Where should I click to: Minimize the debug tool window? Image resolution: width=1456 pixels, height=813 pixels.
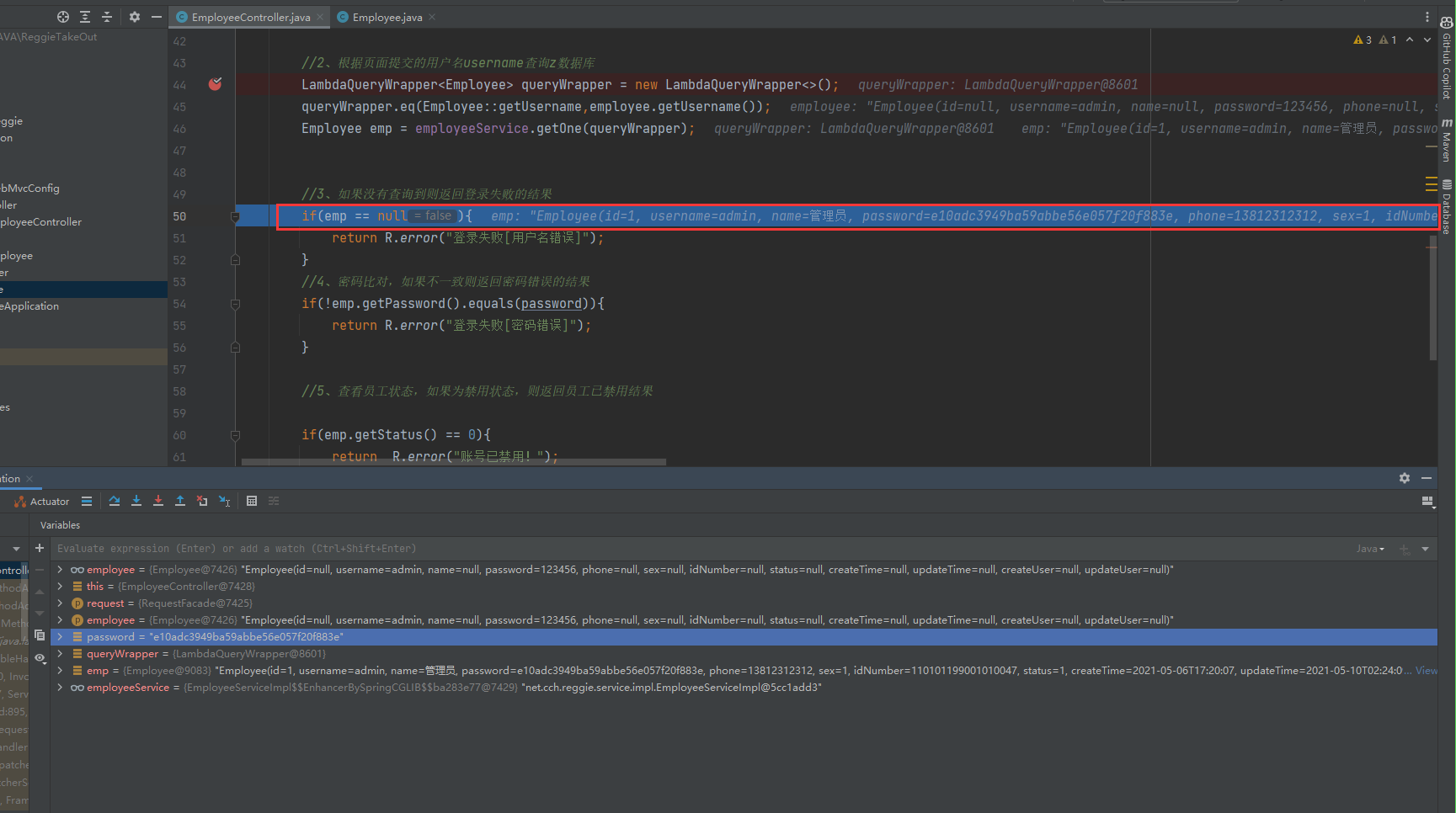[1427, 478]
